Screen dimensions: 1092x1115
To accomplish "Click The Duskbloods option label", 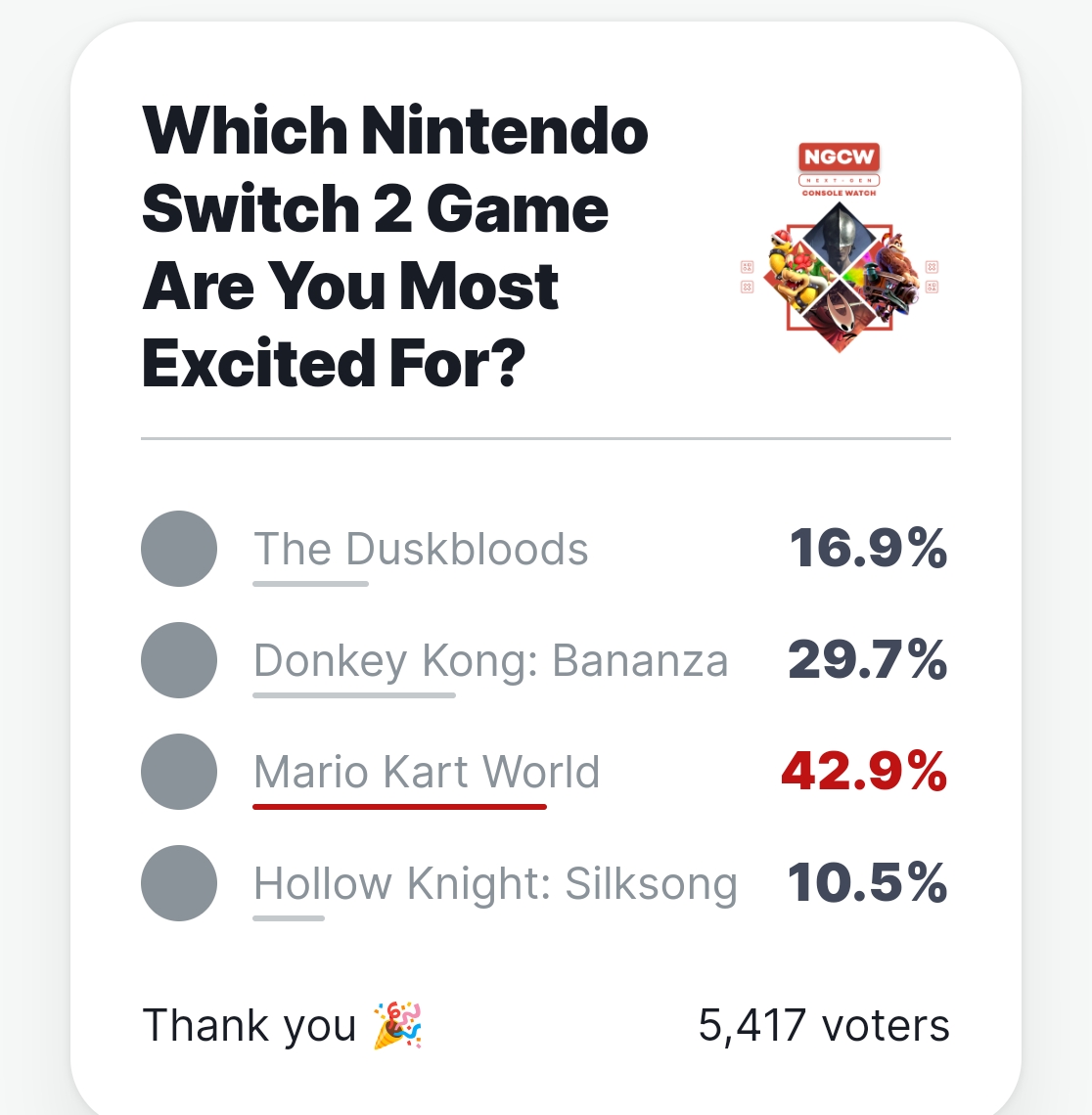I will [421, 549].
